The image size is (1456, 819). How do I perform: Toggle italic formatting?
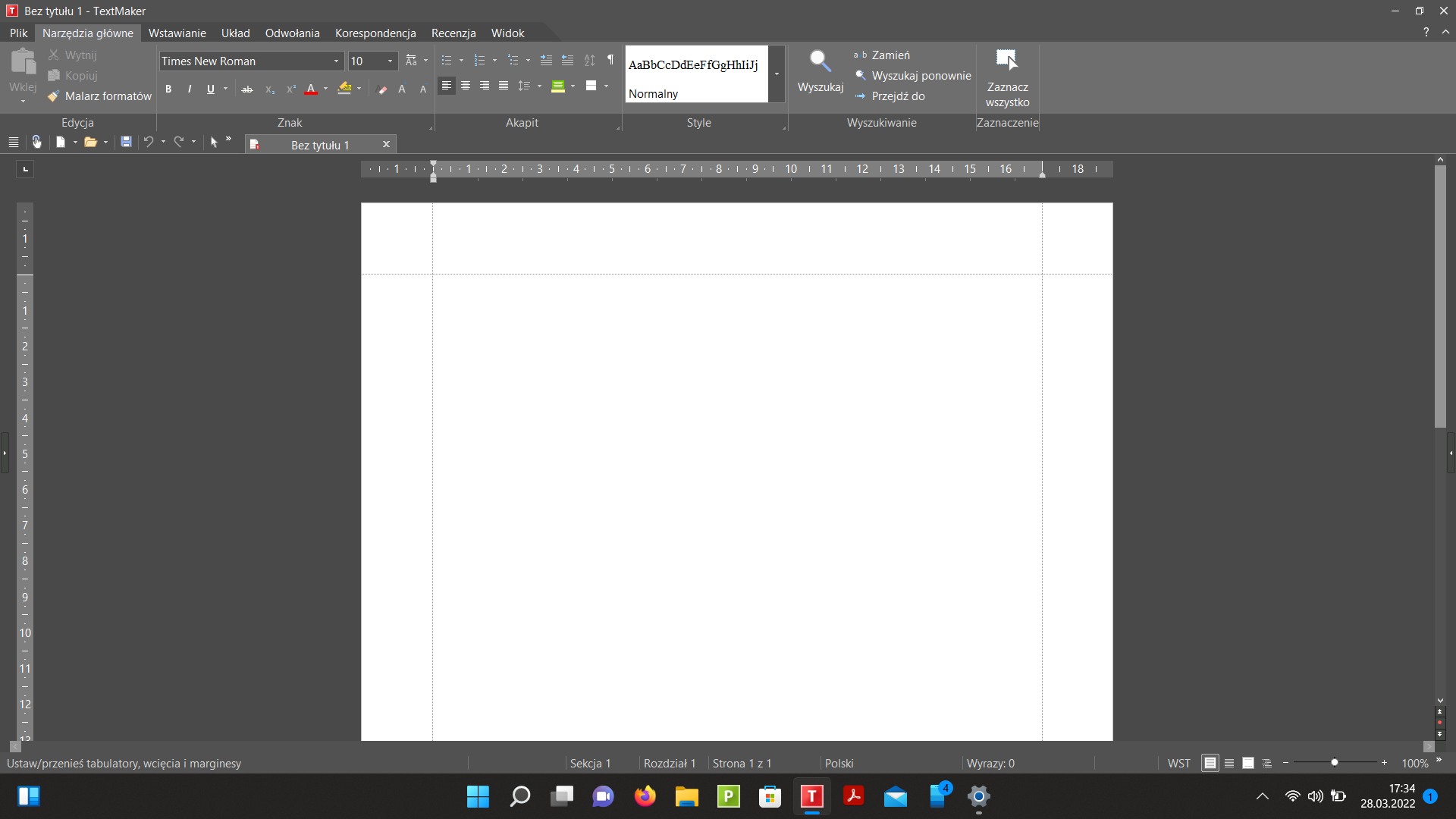pos(190,89)
